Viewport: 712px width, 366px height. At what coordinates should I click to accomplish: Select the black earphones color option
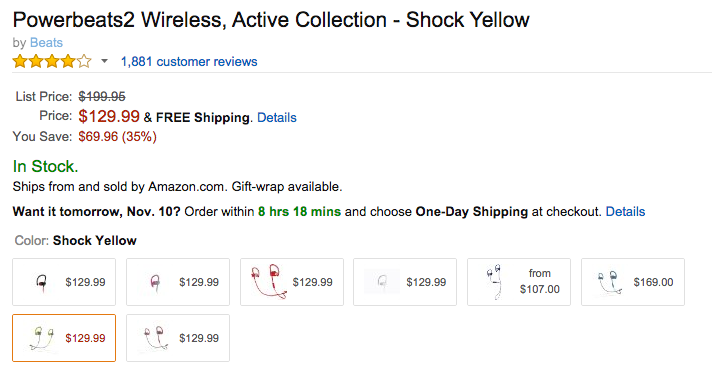click(64, 282)
